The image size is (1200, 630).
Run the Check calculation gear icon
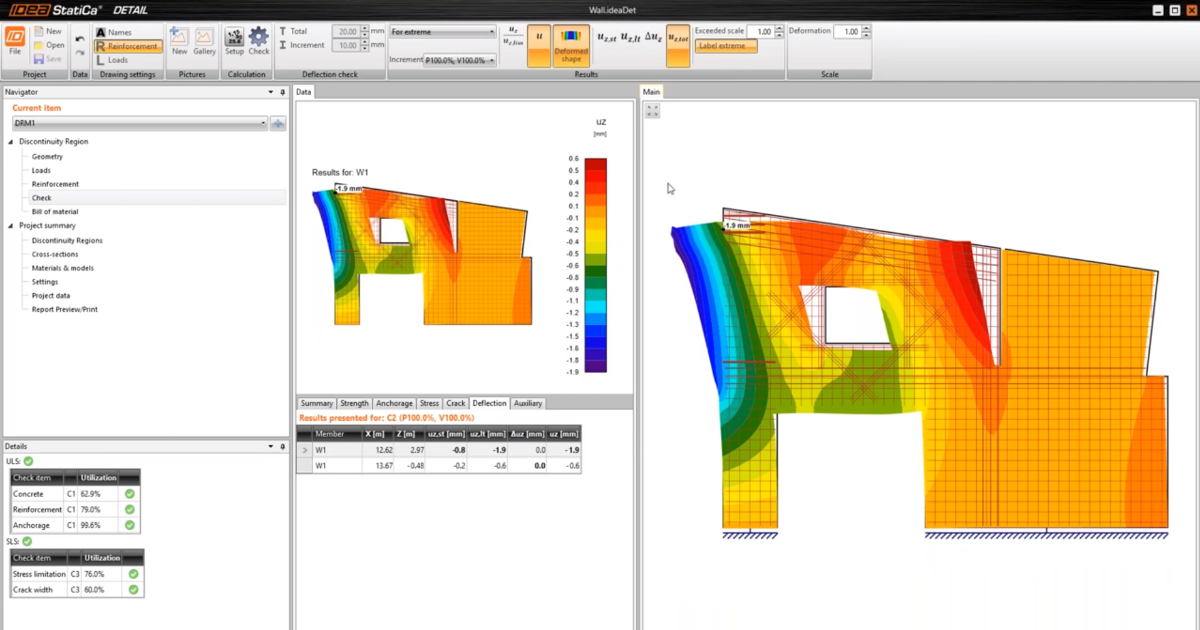tap(259, 41)
